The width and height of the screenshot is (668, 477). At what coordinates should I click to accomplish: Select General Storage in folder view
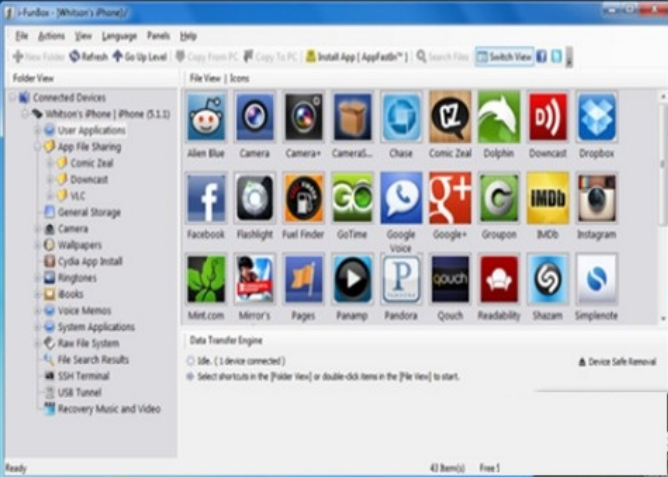[x=83, y=212]
